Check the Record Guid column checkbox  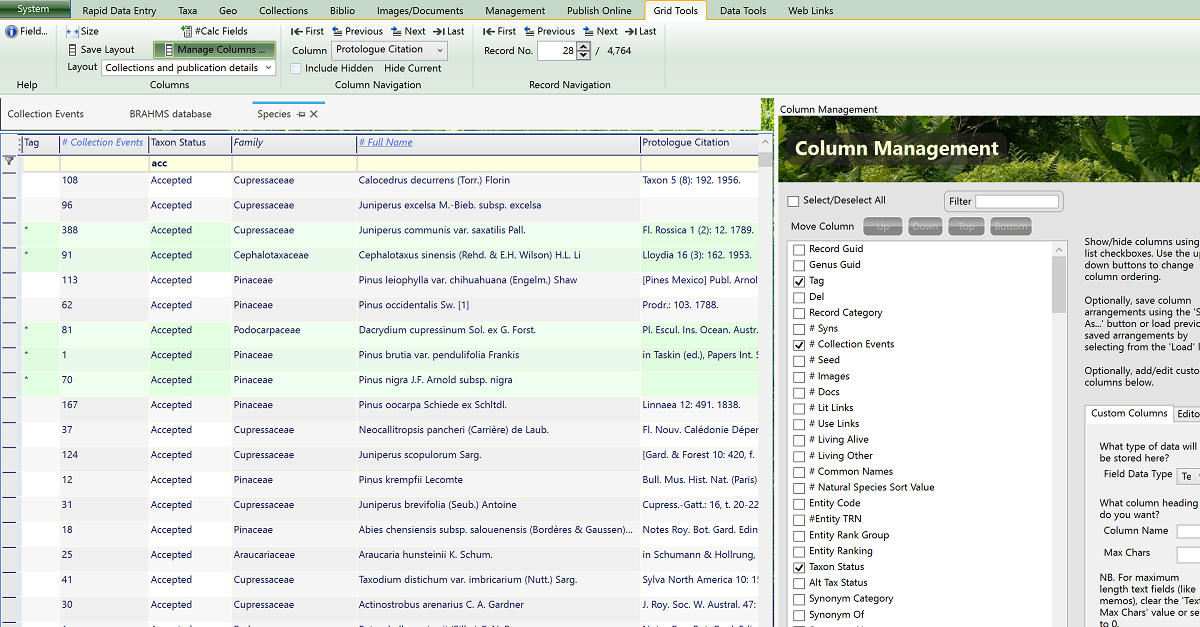799,249
